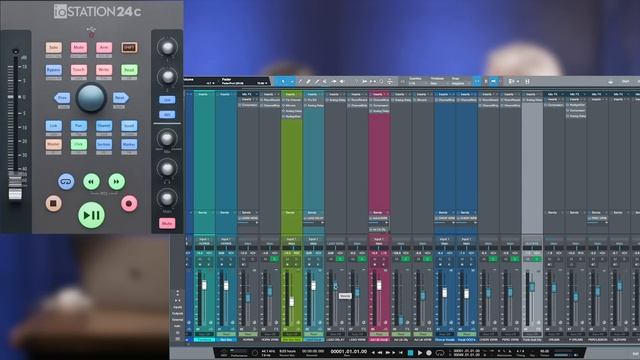Enable the green Read automation button

[129, 70]
